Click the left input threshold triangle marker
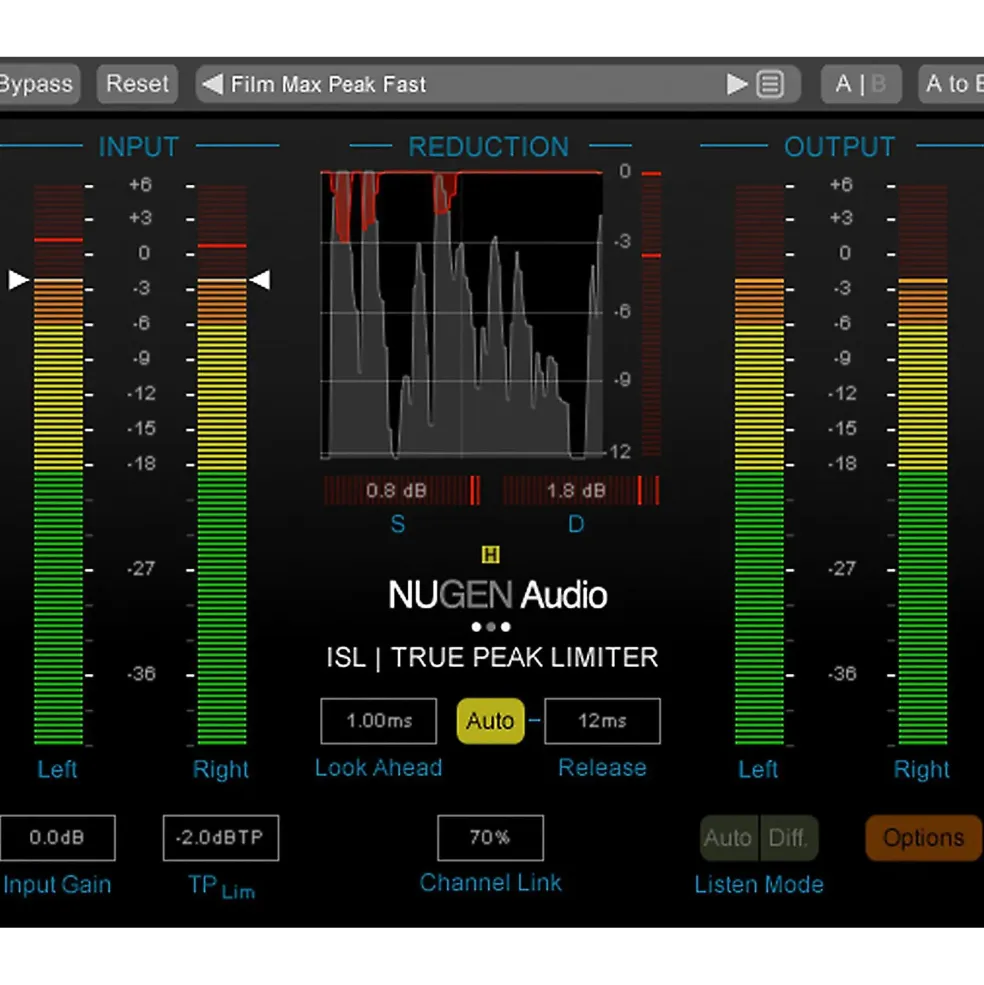 pyautogui.click(x=18, y=280)
